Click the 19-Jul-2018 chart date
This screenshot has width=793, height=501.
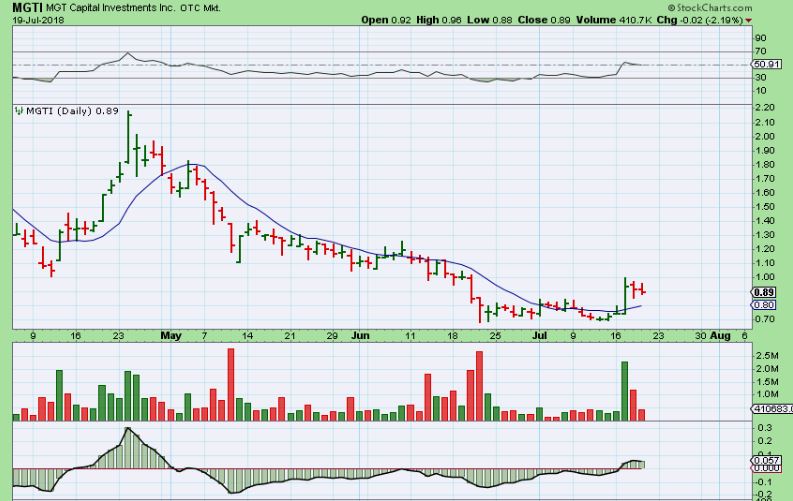38,20
